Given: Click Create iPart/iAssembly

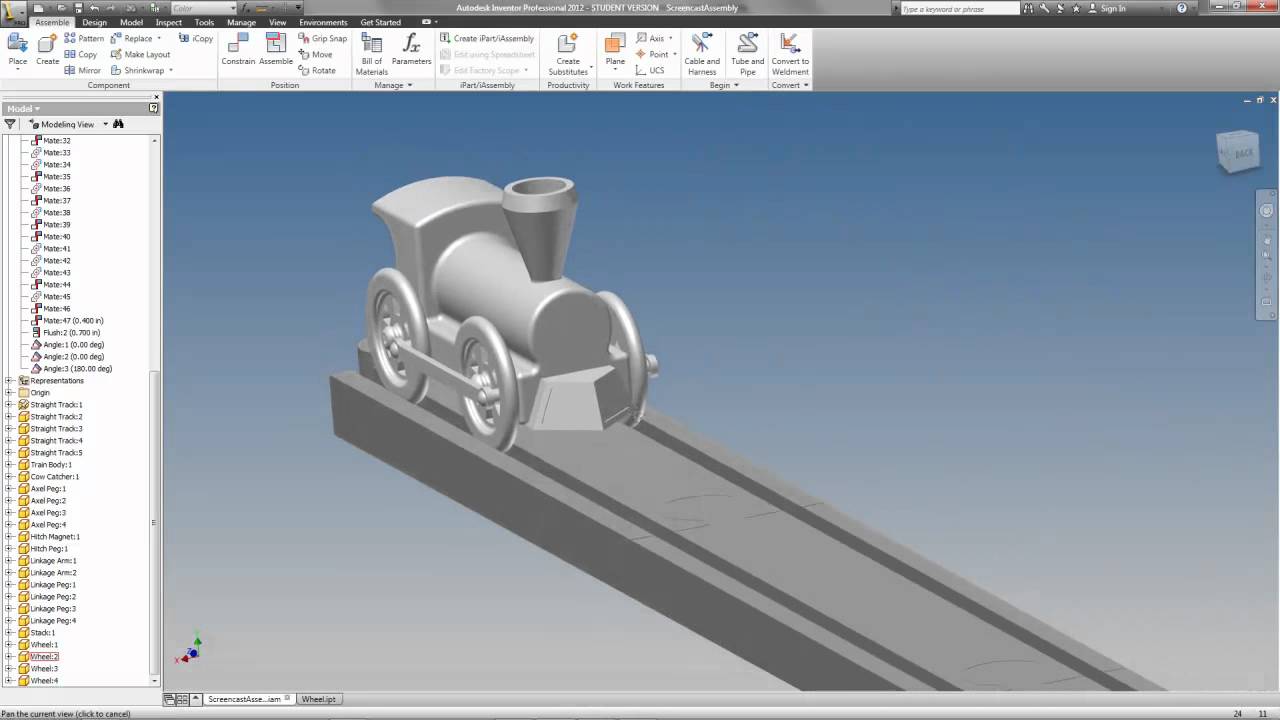Looking at the screenshot, I should 487,38.
